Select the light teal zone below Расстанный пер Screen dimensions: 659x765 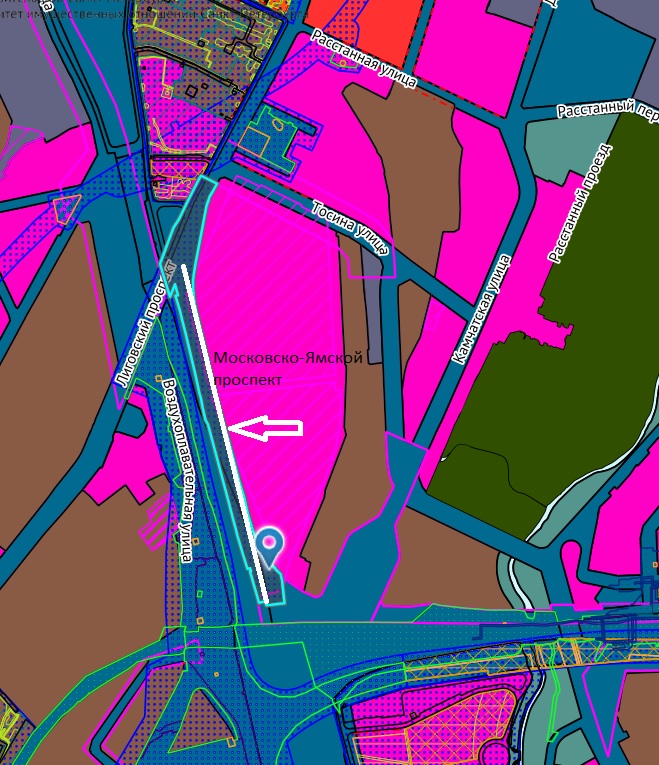tap(560, 150)
